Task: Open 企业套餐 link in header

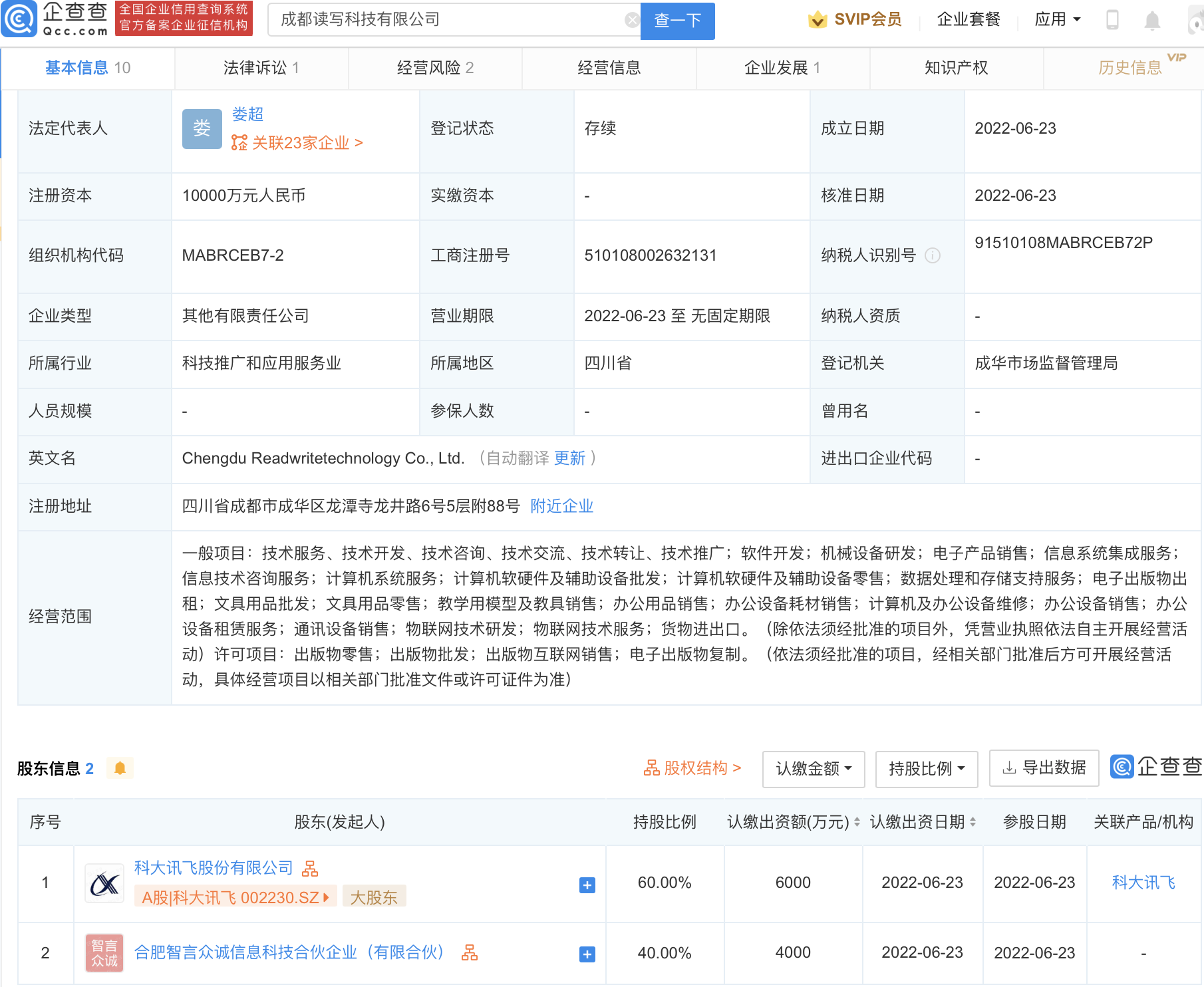Action: click(969, 20)
